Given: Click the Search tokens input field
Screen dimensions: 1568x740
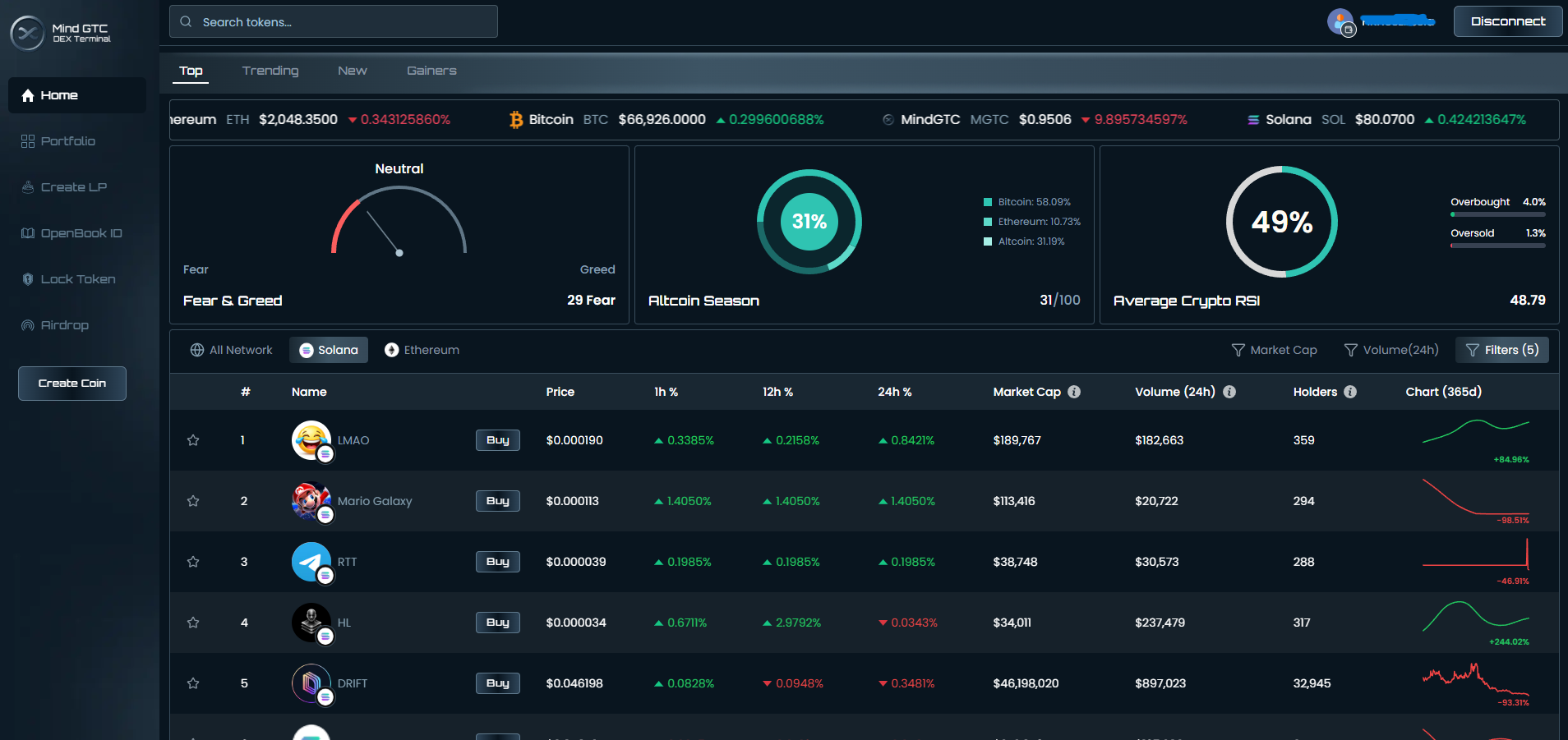Looking at the screenshot, I should click(333, 21).
